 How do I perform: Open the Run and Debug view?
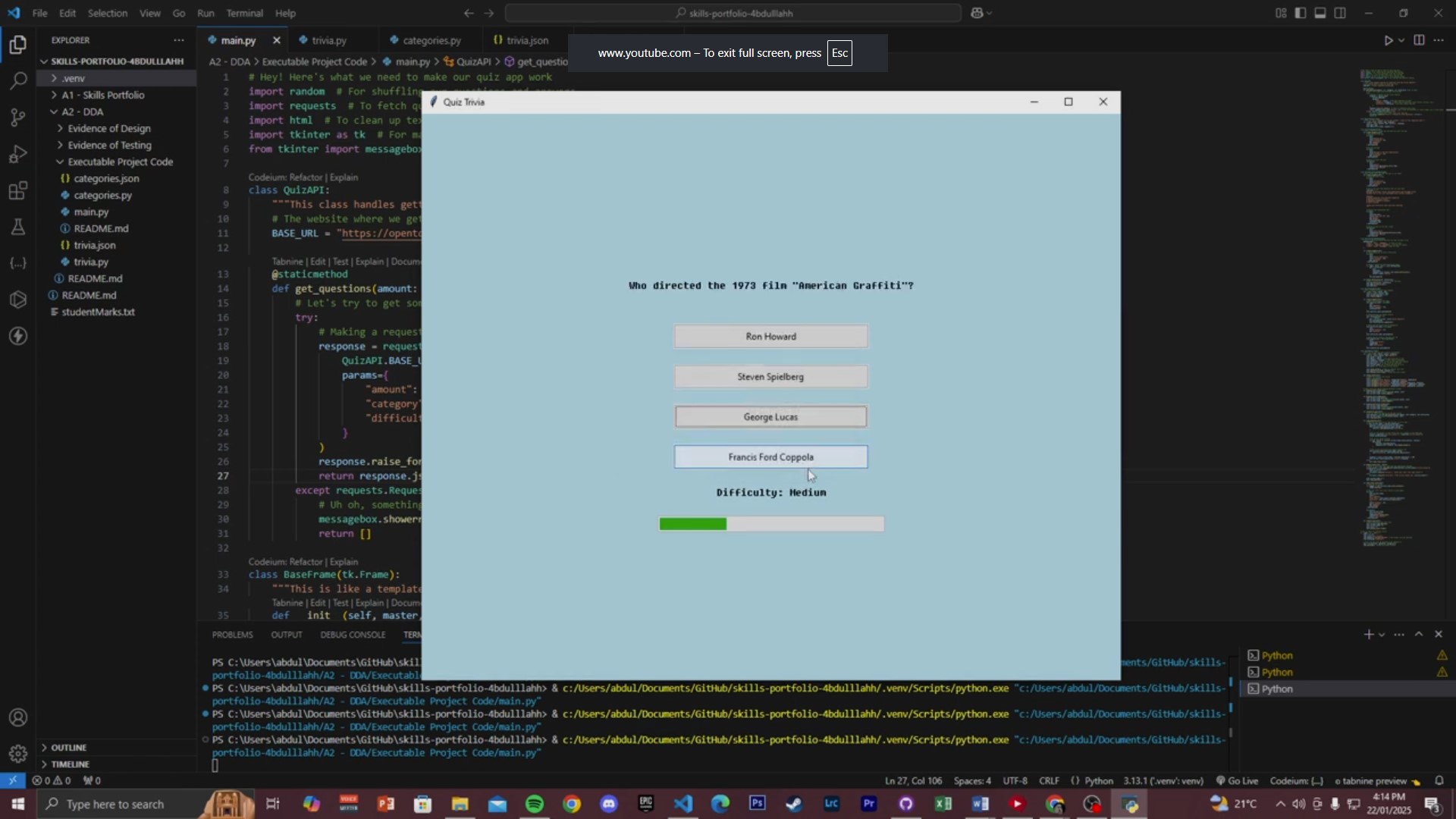pos(18,154)
